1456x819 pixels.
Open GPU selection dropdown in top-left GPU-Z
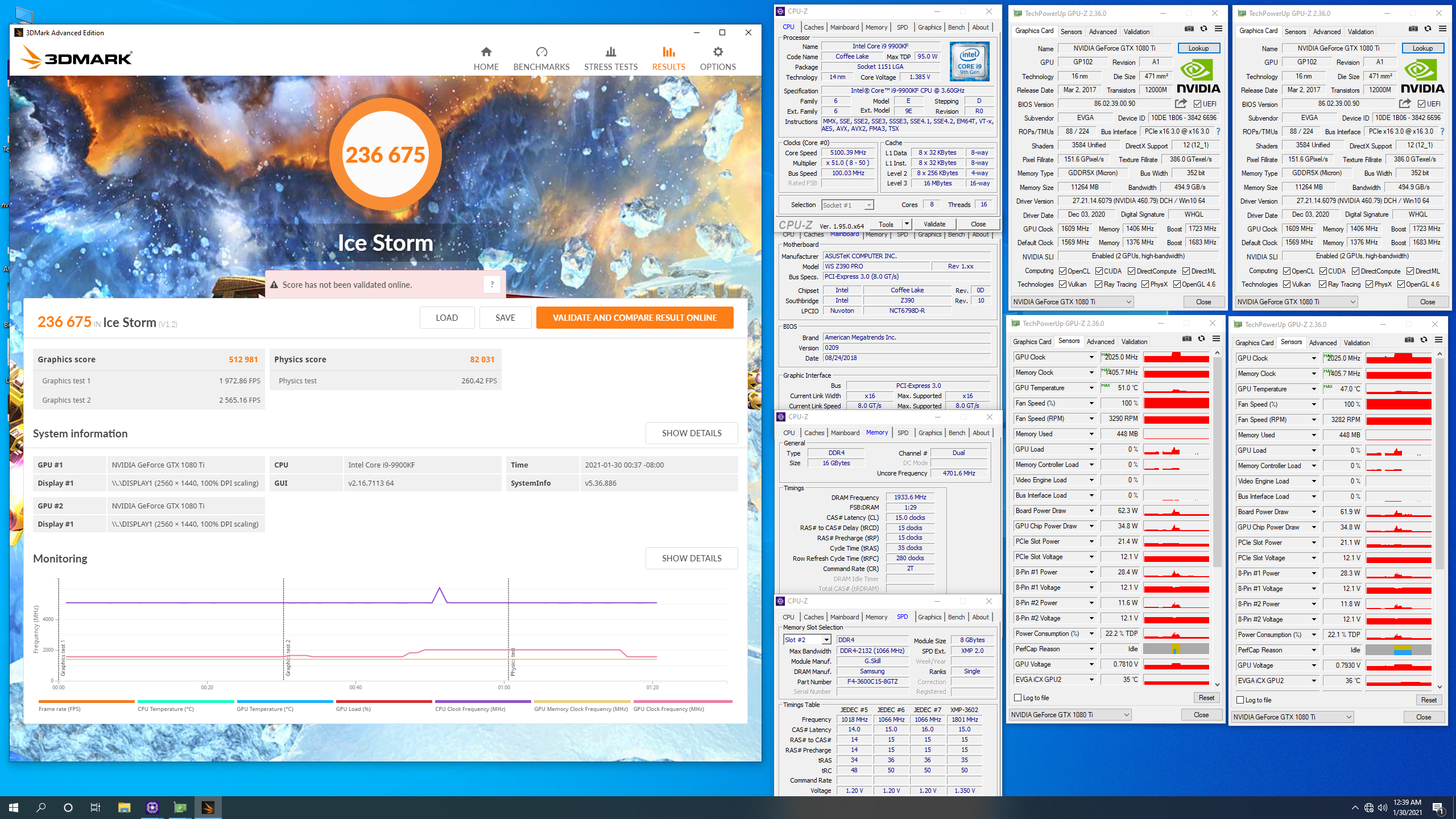[x=1072, y=302]
